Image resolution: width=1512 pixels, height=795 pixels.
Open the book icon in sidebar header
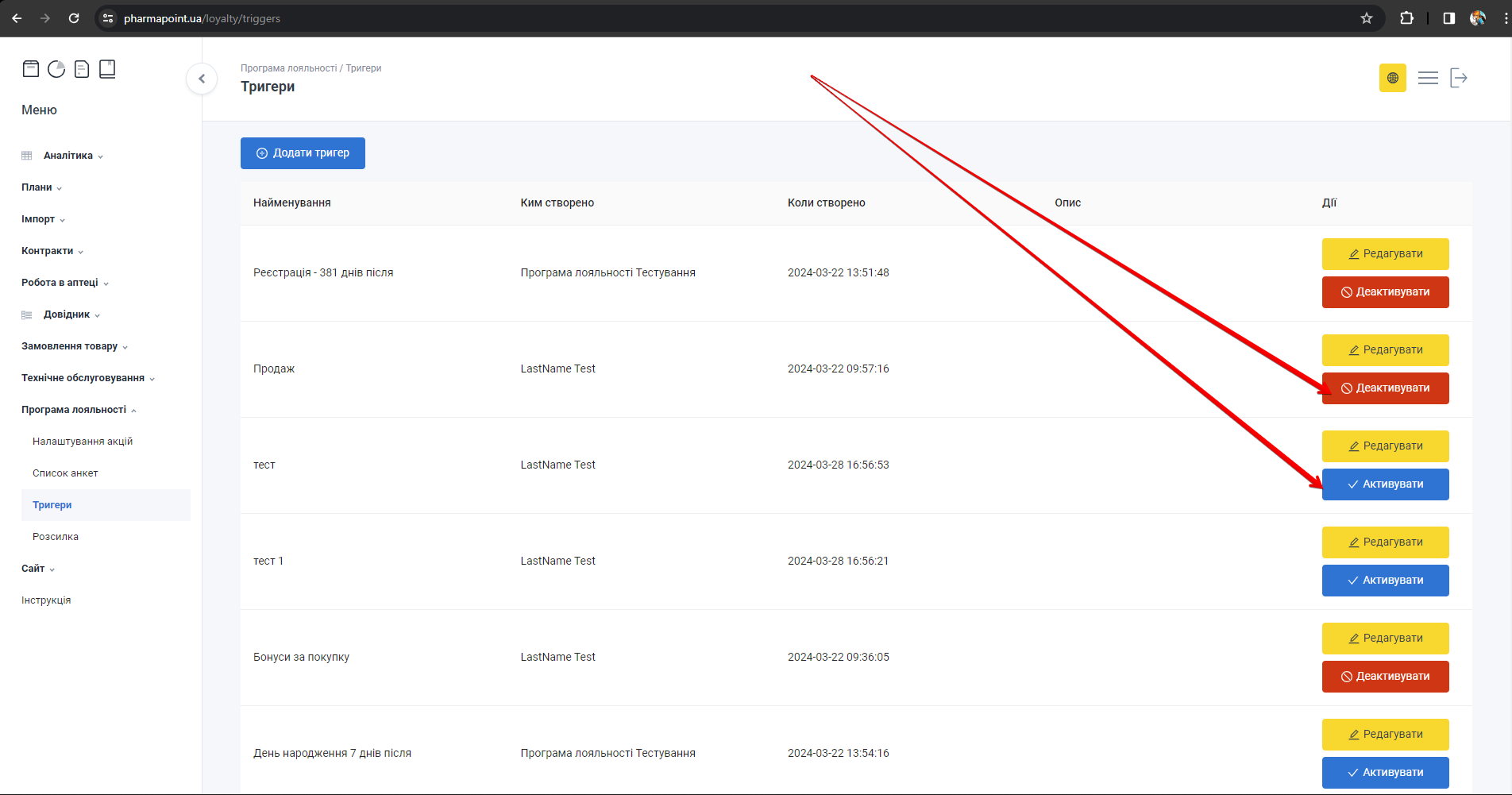(107, 69)
